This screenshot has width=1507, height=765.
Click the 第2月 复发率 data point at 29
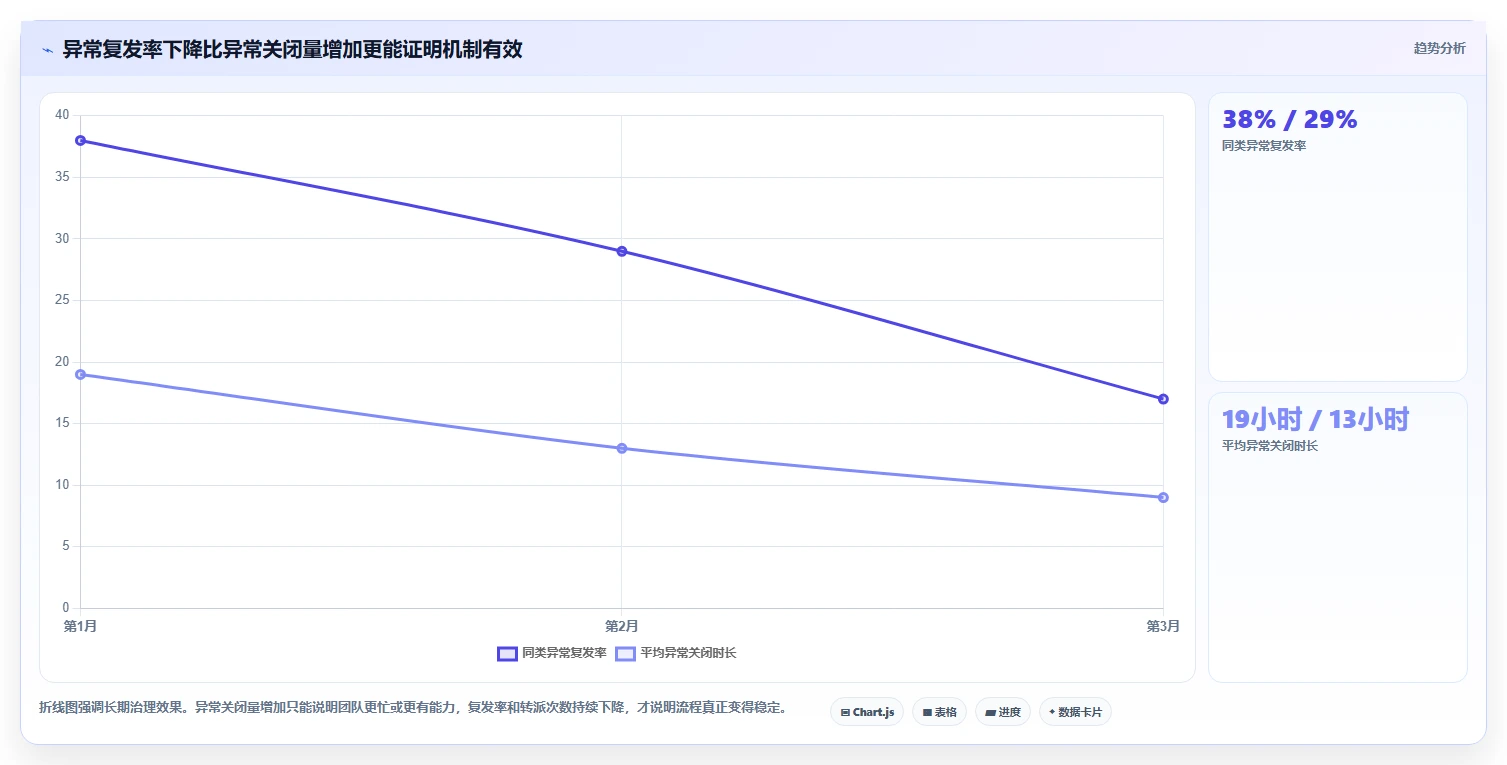622,251
